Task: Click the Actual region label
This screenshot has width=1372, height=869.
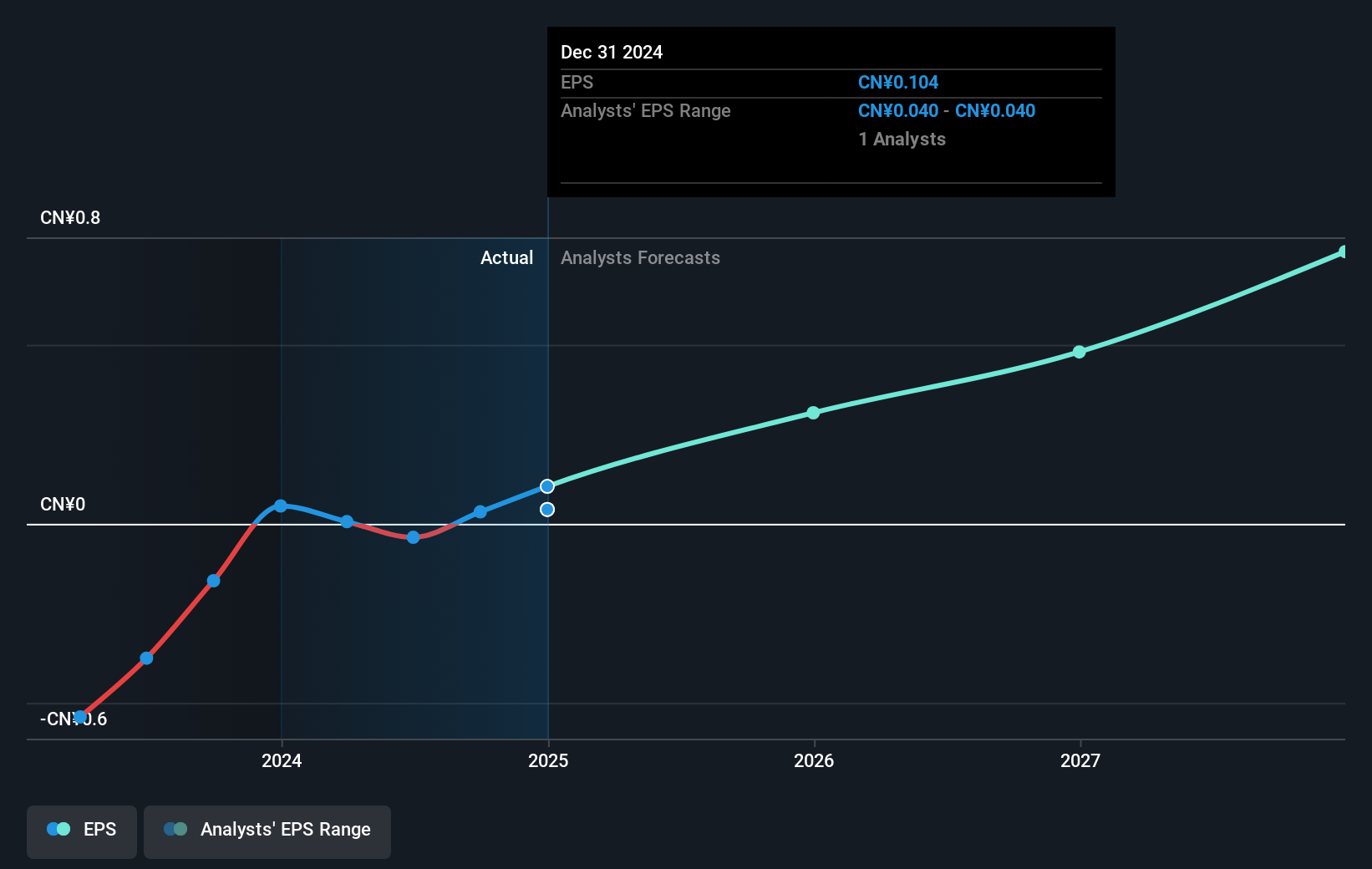Action: [506, 258]
